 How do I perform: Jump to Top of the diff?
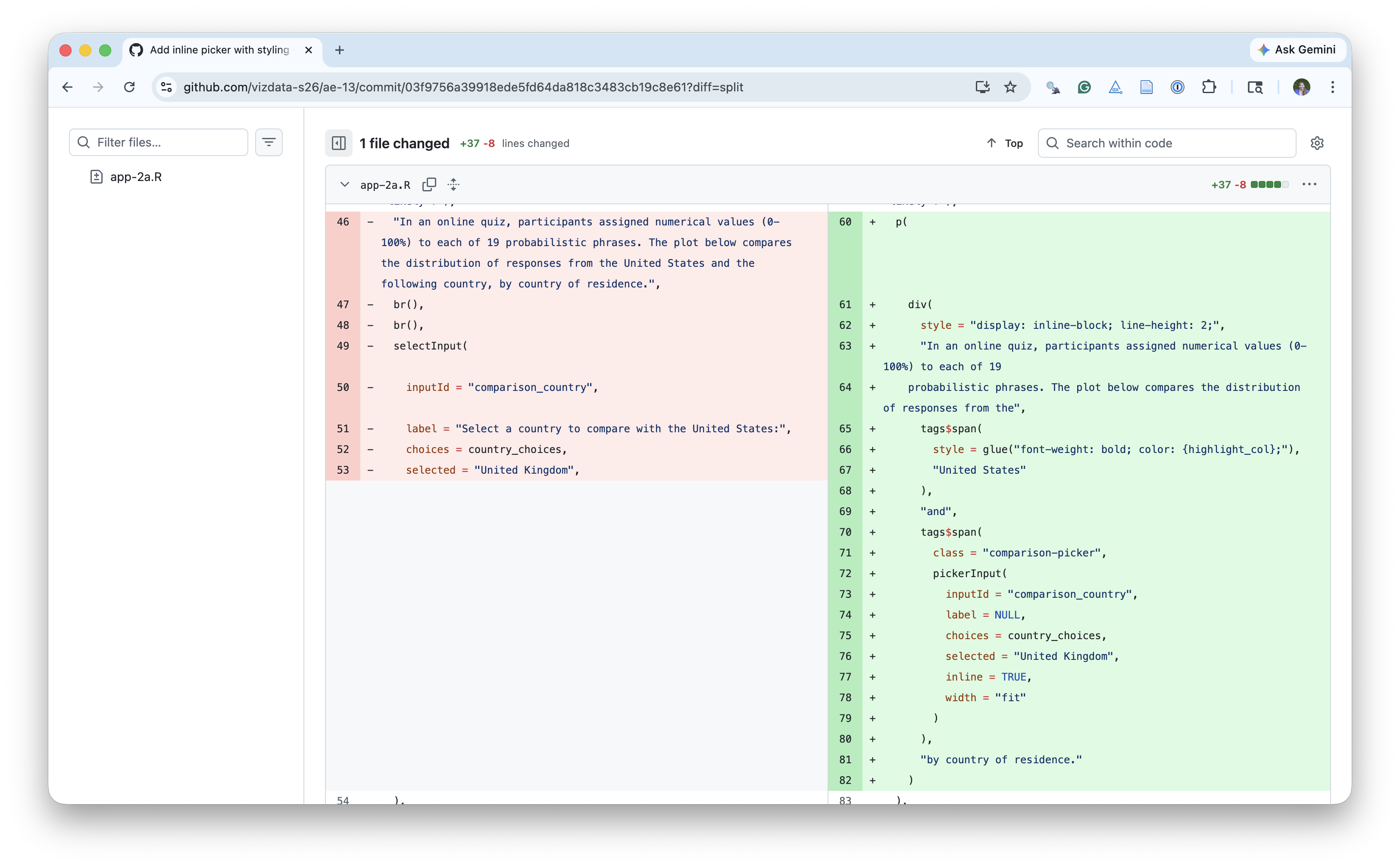click(x=1004, y=143)
